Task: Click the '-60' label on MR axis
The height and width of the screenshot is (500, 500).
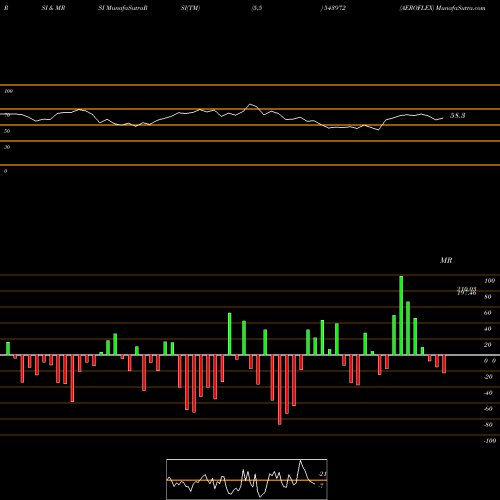Action: (488, 409)
